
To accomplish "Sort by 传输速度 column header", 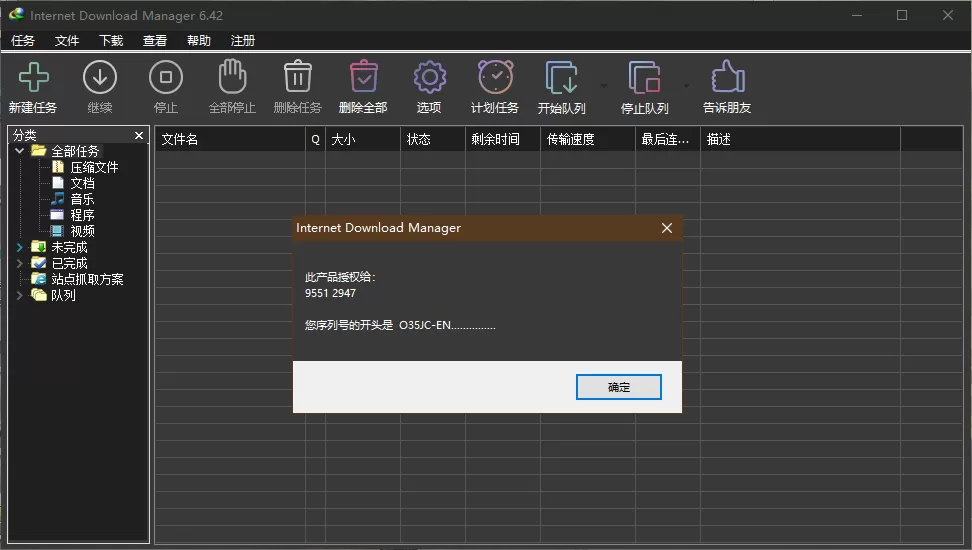I will [x=588, y=140].
